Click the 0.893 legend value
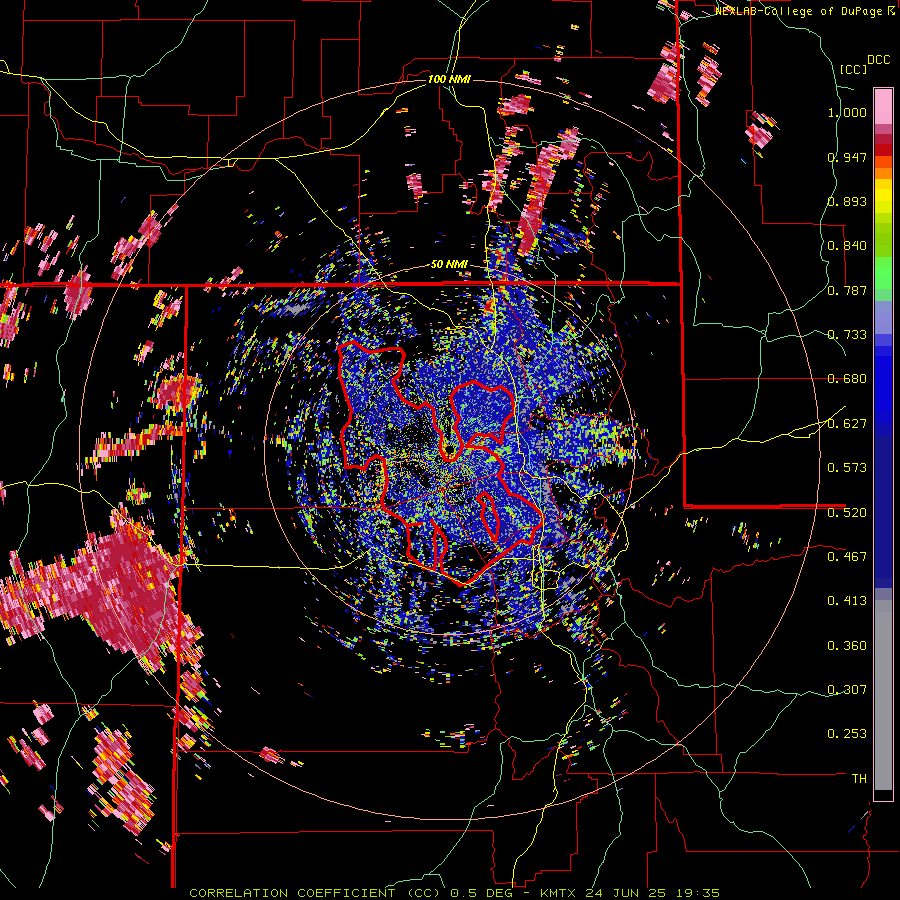This screenshot has height=900, width=900. click(847, 201)
